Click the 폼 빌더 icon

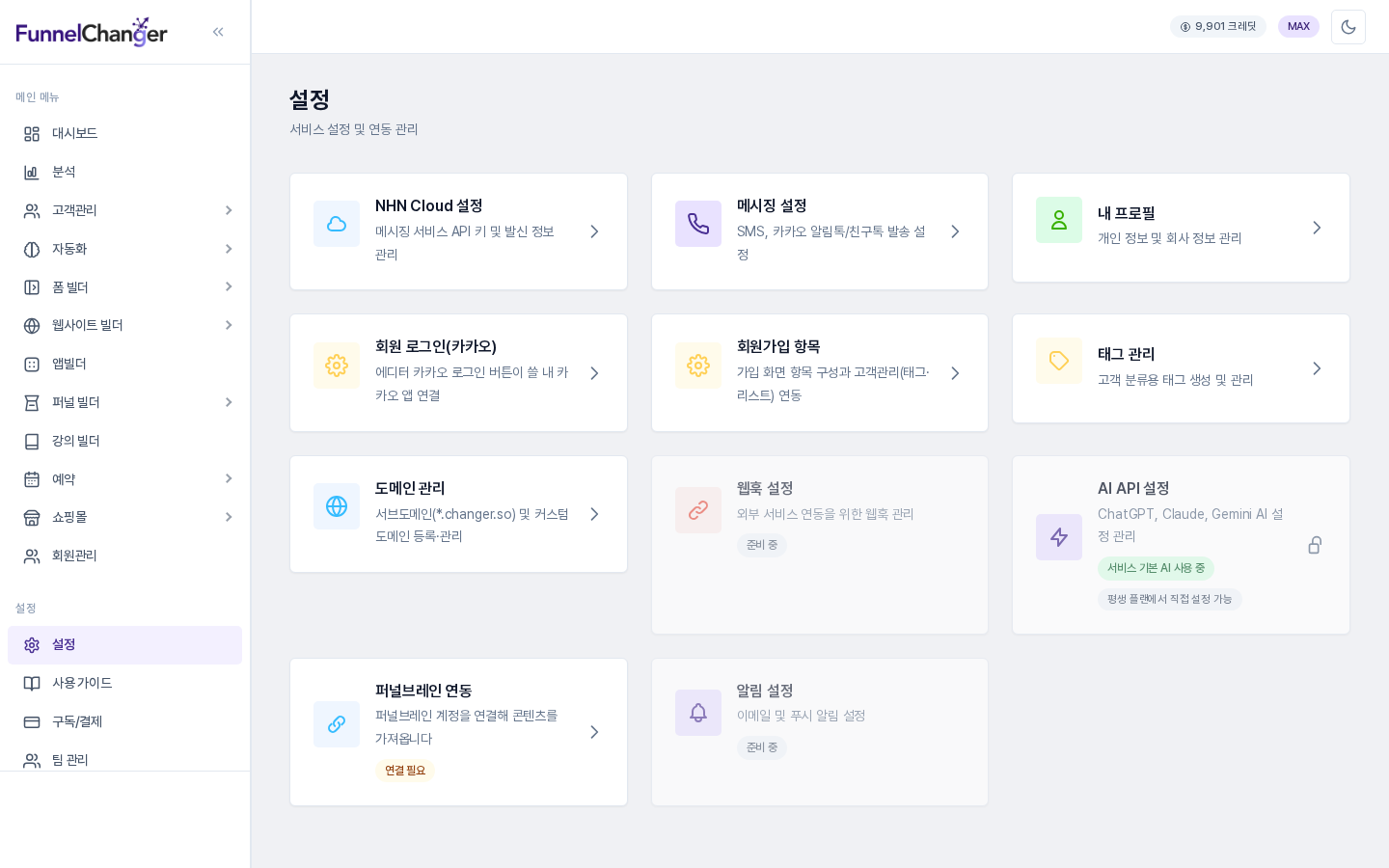coord(32,287)
